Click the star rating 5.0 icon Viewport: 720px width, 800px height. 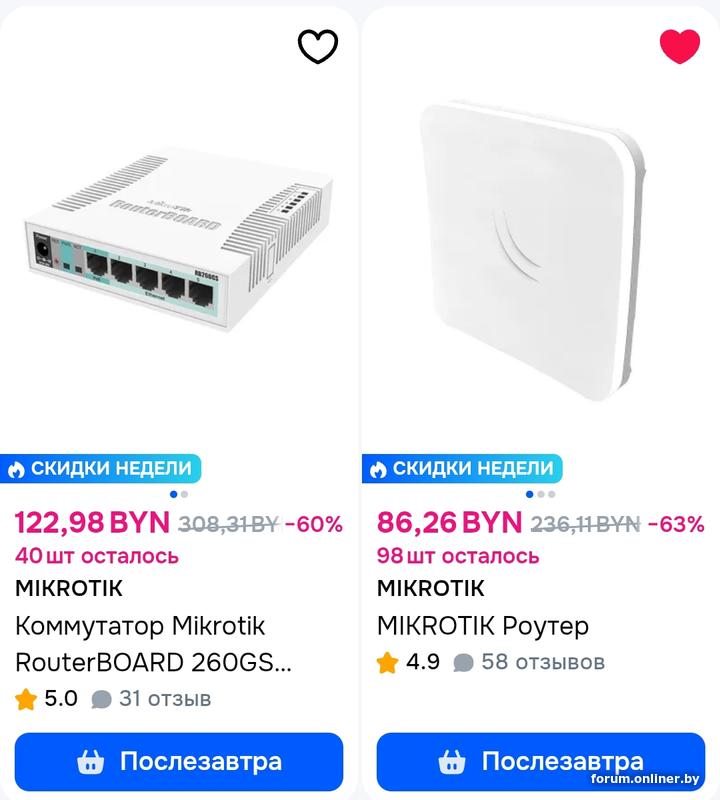[x=26, y=699]
